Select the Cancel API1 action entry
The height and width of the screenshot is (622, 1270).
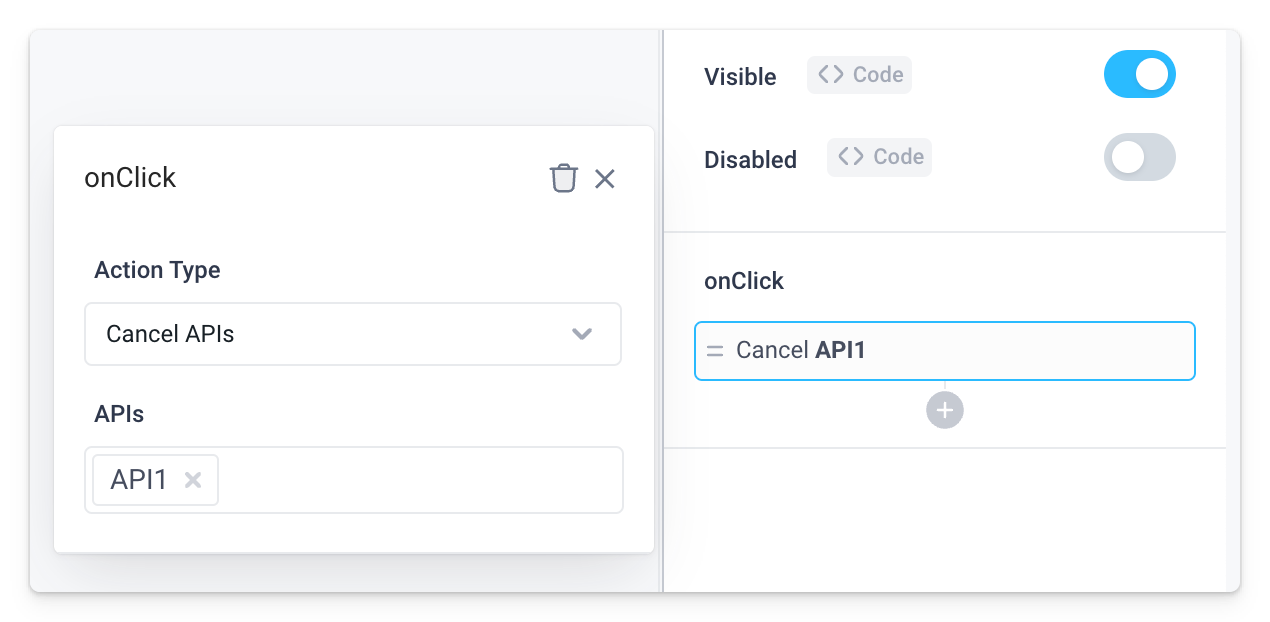click(x=944, y=351)
